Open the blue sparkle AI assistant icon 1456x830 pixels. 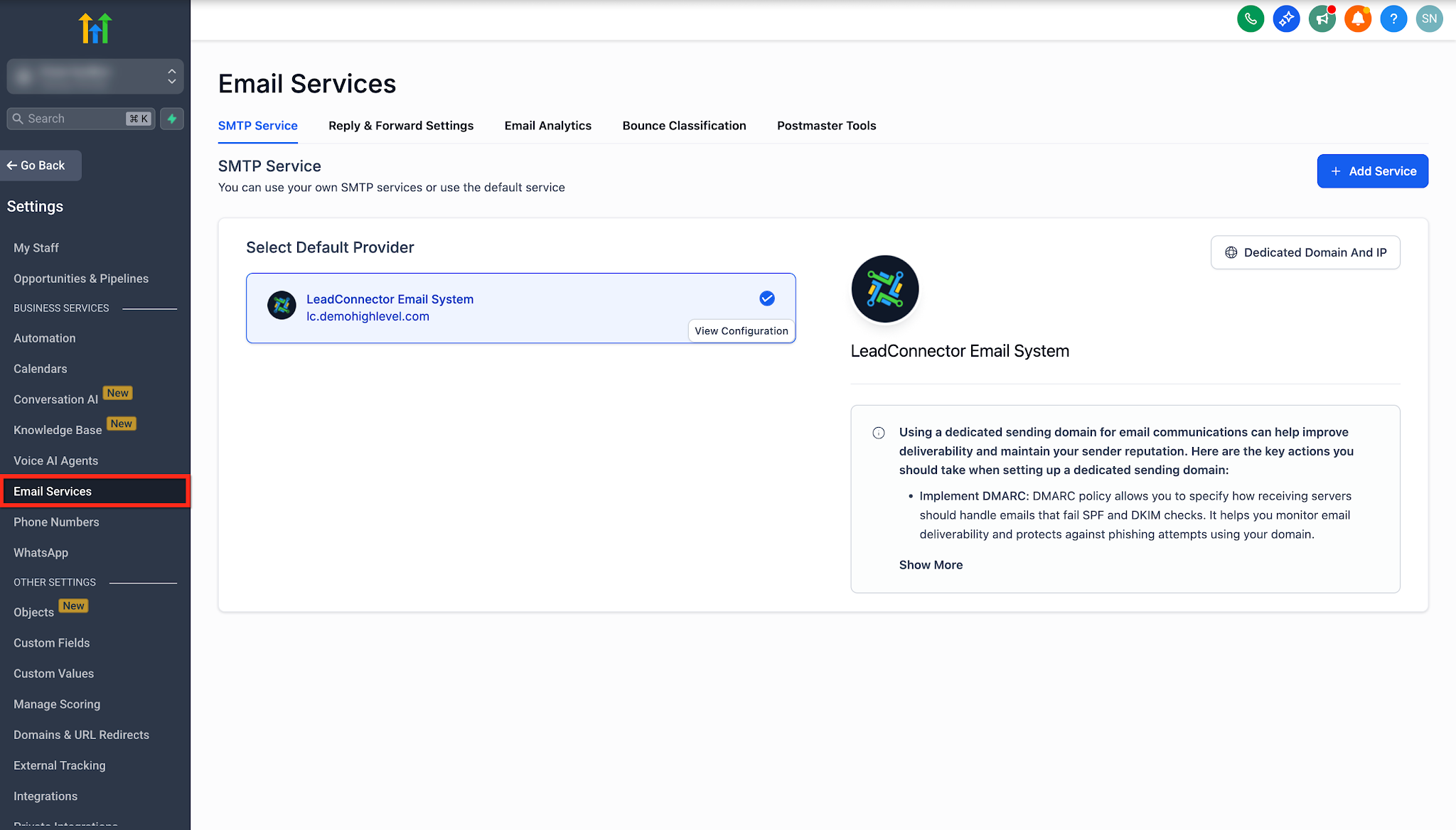tap(1286, 19)
